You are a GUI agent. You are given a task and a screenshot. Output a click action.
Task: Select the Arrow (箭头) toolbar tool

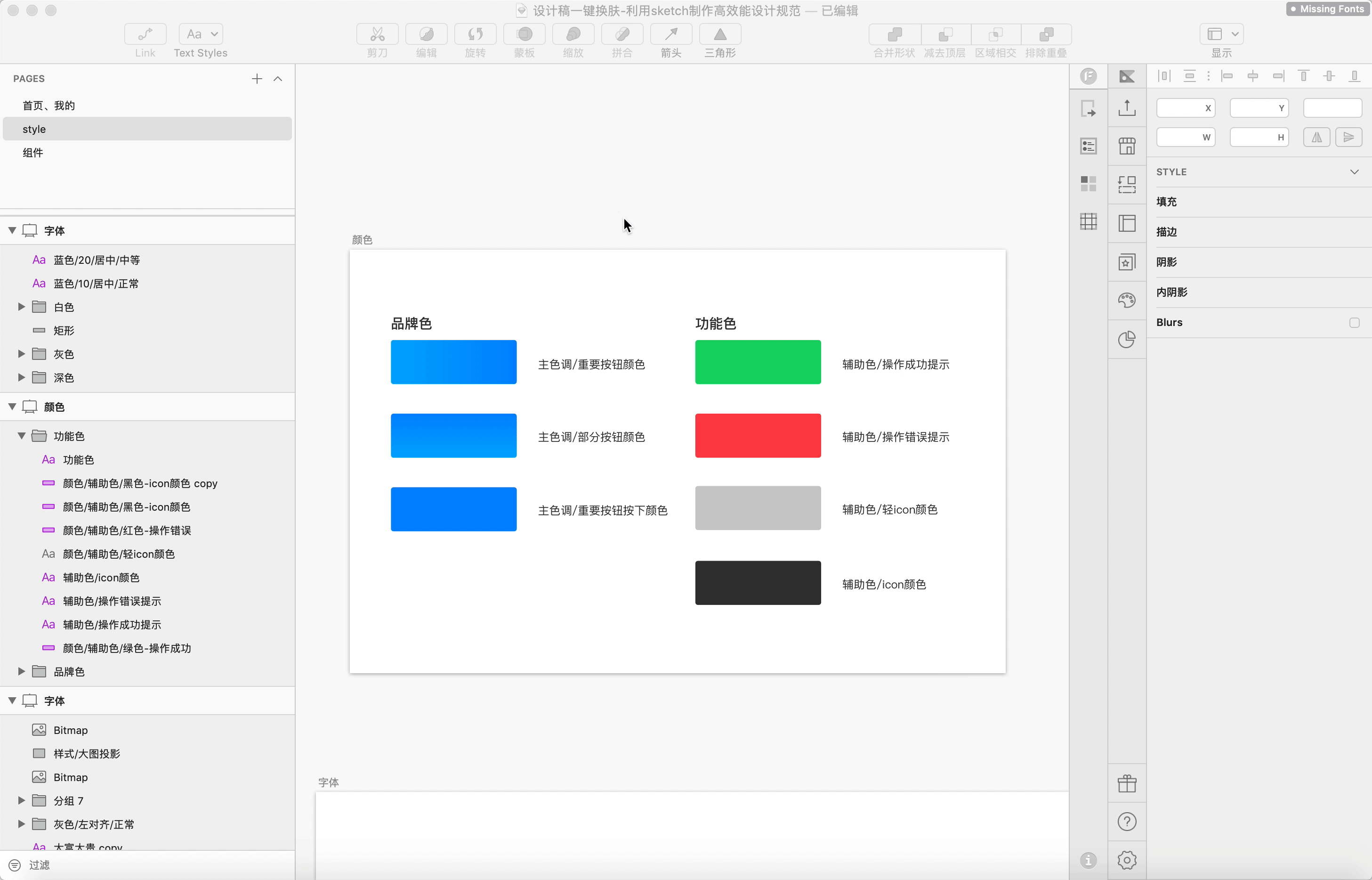(x=671, y=34)
